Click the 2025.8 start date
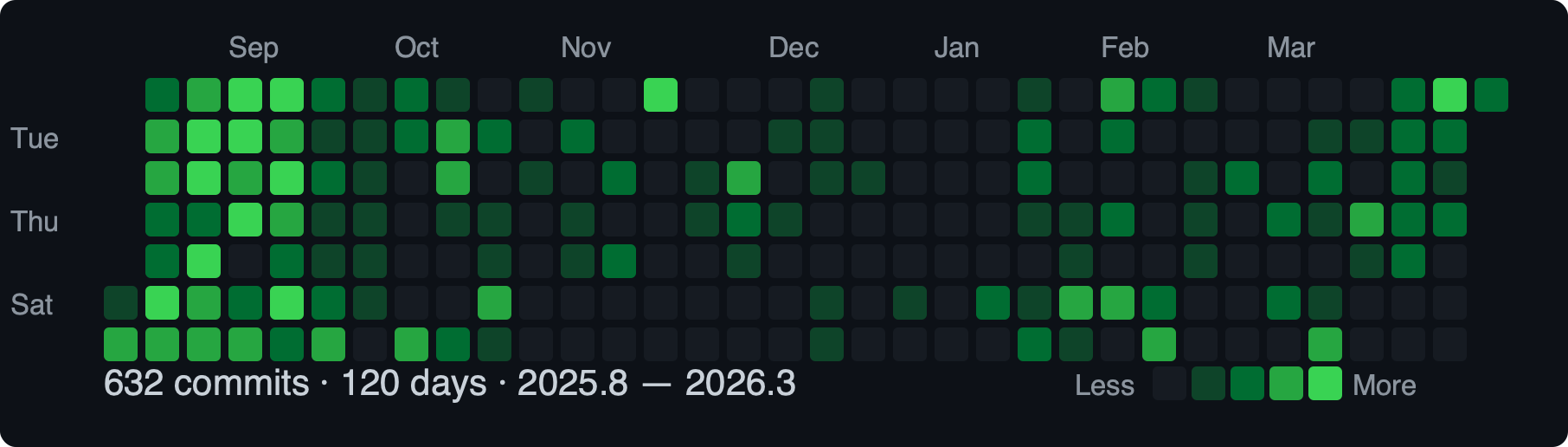The width and height of the screenshot is (1568, 447). (572, 383)
